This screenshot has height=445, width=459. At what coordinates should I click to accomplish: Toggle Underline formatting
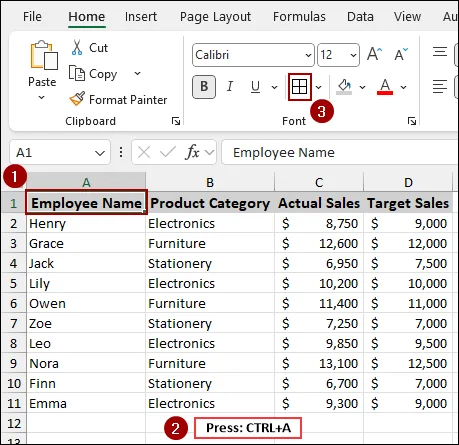255,87
